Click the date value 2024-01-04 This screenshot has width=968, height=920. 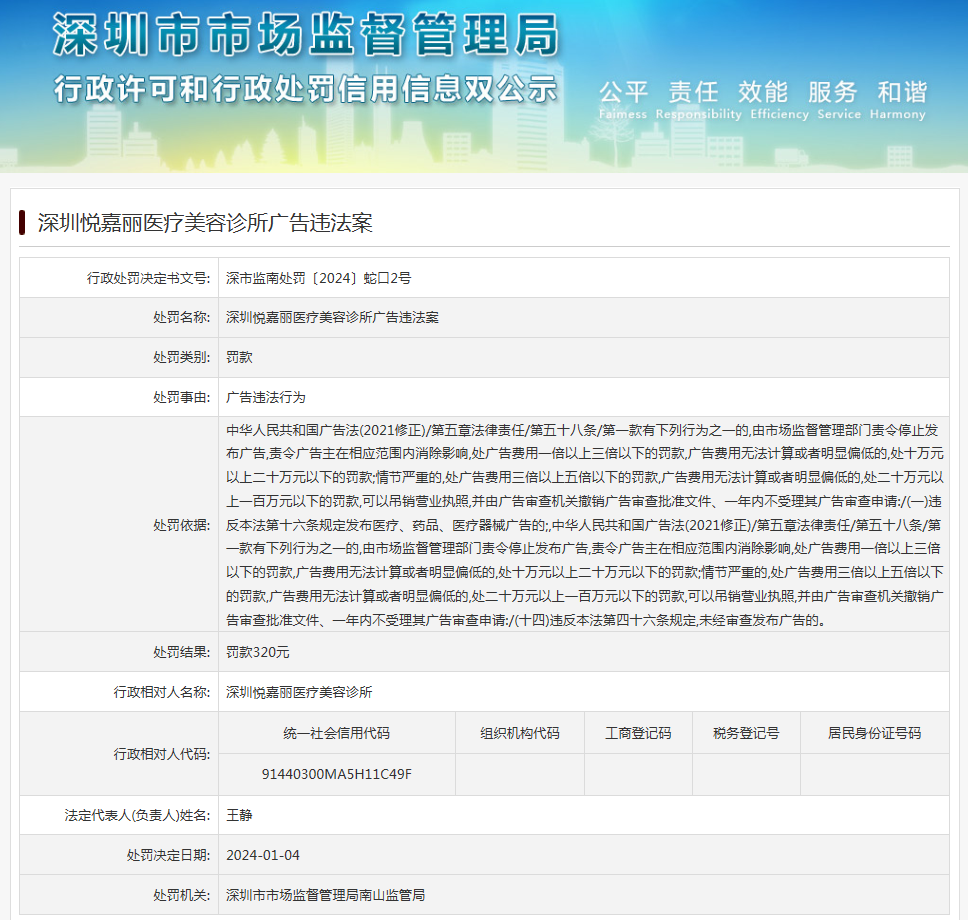263,855
